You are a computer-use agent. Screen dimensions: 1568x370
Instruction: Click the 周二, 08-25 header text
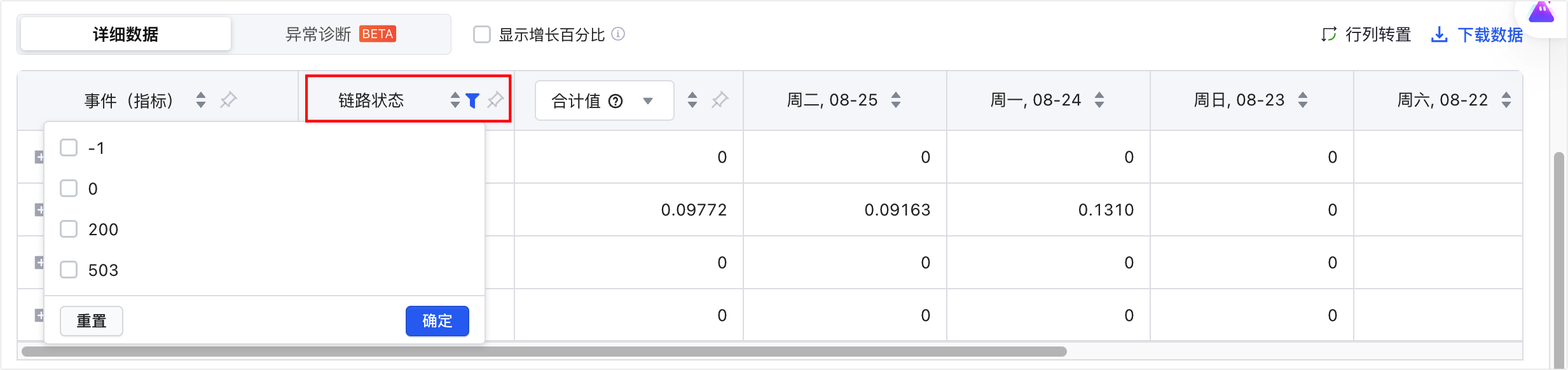click(x=832, y=100)
